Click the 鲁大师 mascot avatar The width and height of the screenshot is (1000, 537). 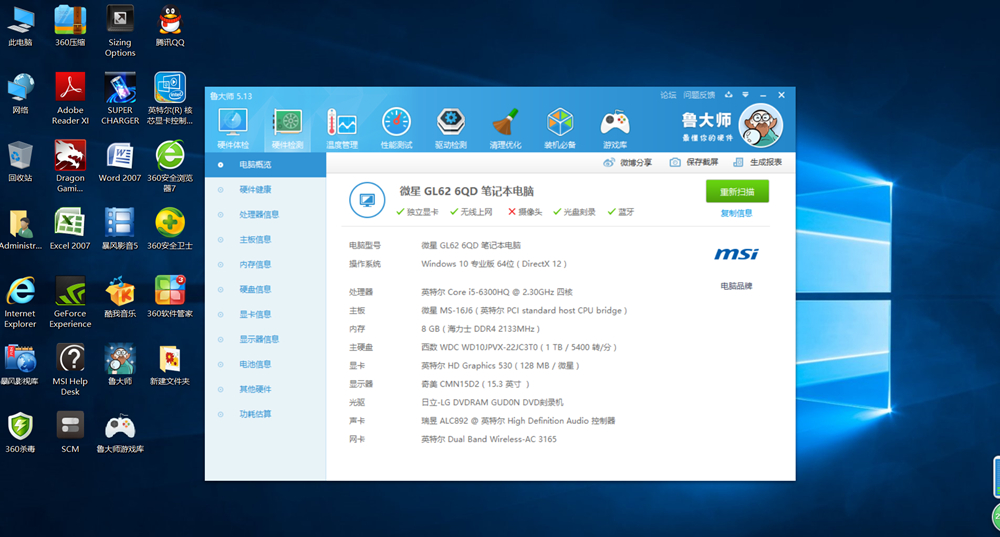click(760, 125)
